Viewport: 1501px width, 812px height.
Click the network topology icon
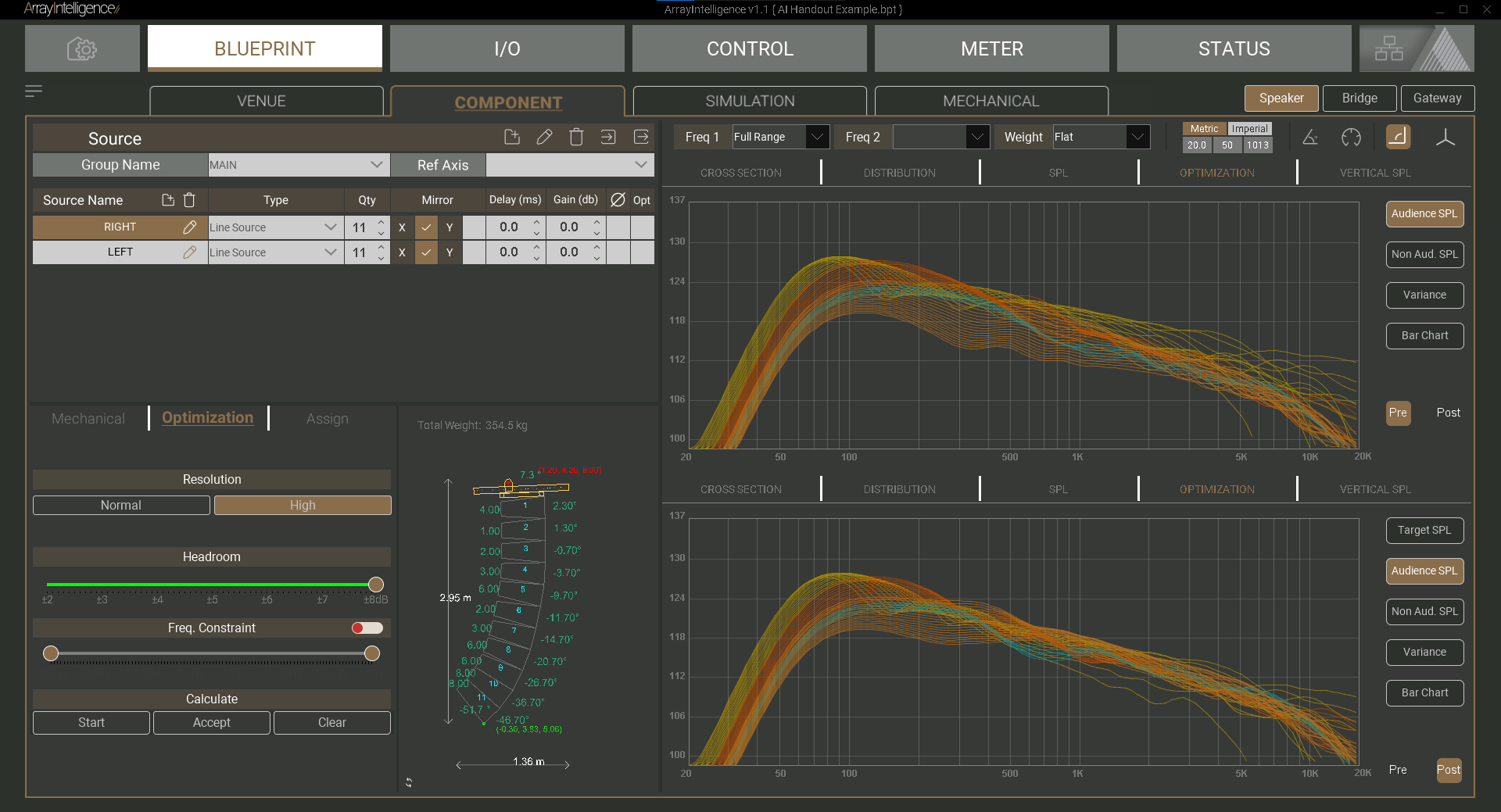[1389, 48]
